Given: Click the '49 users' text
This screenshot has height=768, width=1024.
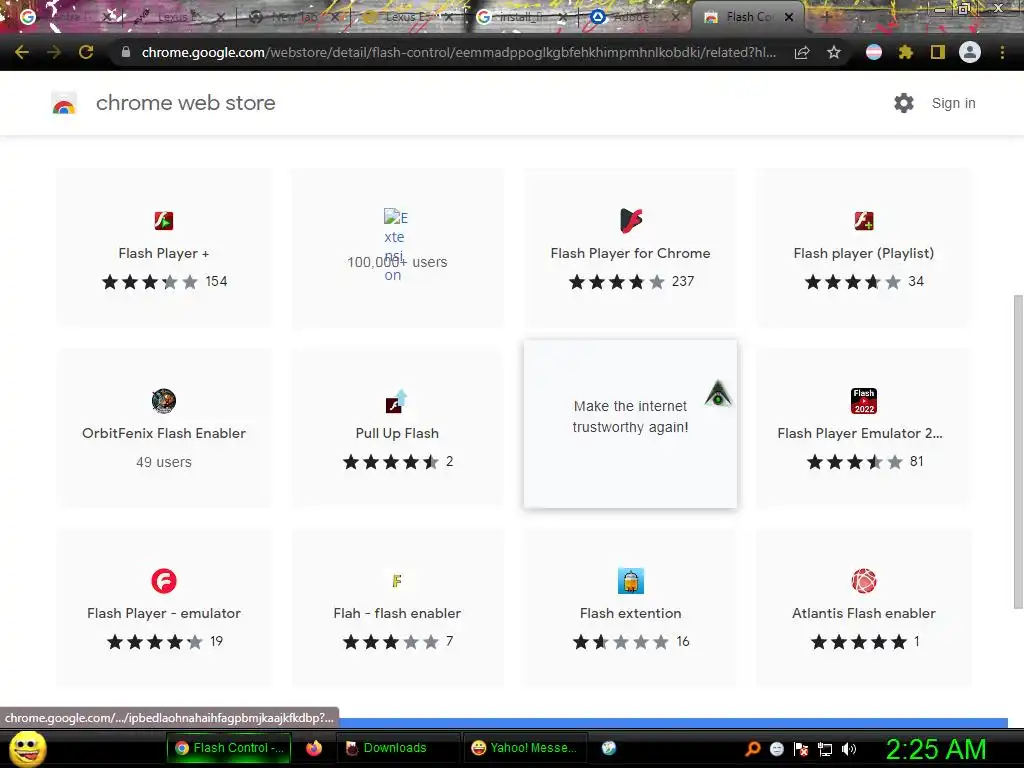Looking at the screenshot, I should click(x=164, y=462).
